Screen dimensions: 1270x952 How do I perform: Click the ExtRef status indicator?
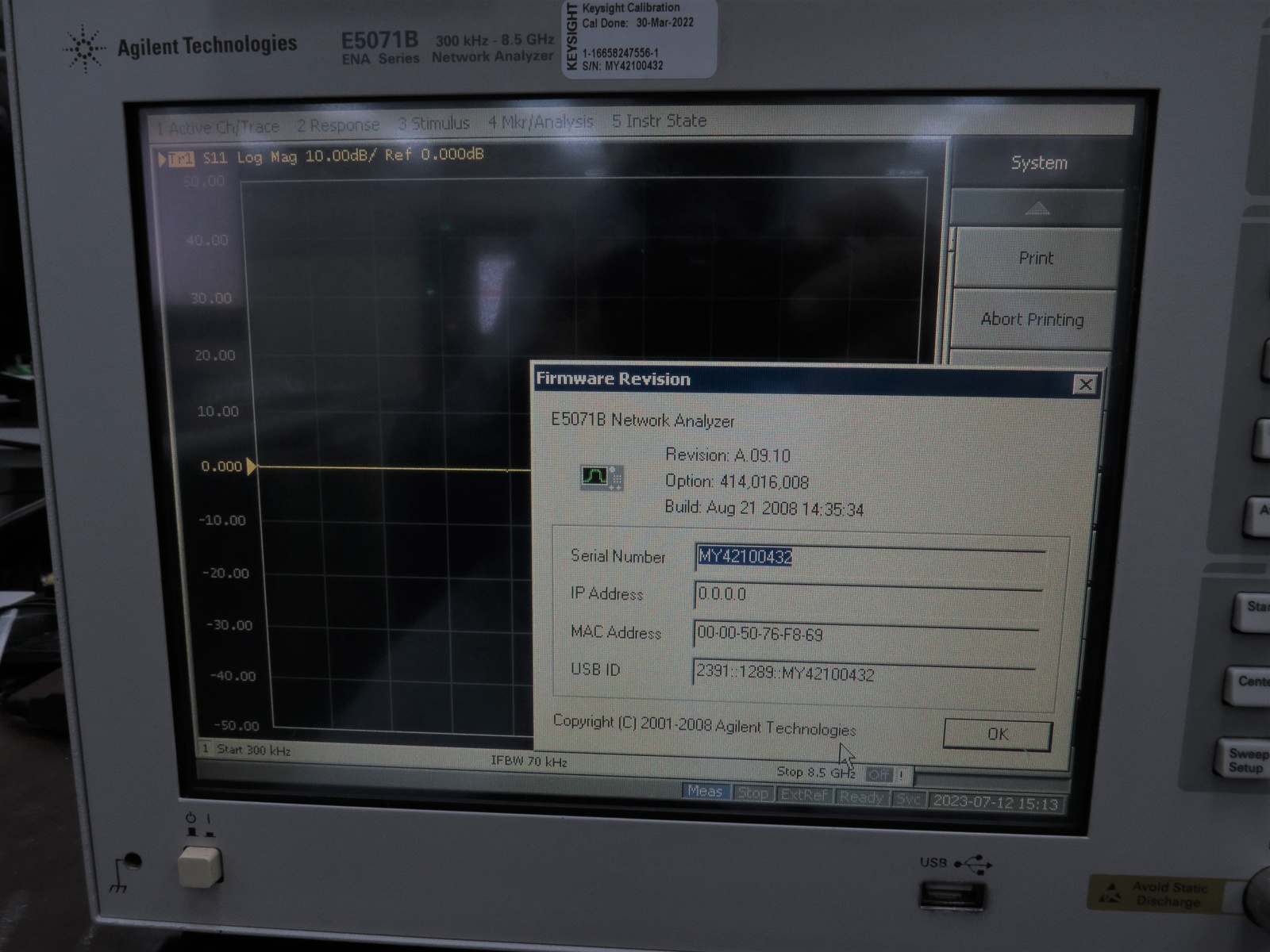pyautogui.click(x=803, y=795)
